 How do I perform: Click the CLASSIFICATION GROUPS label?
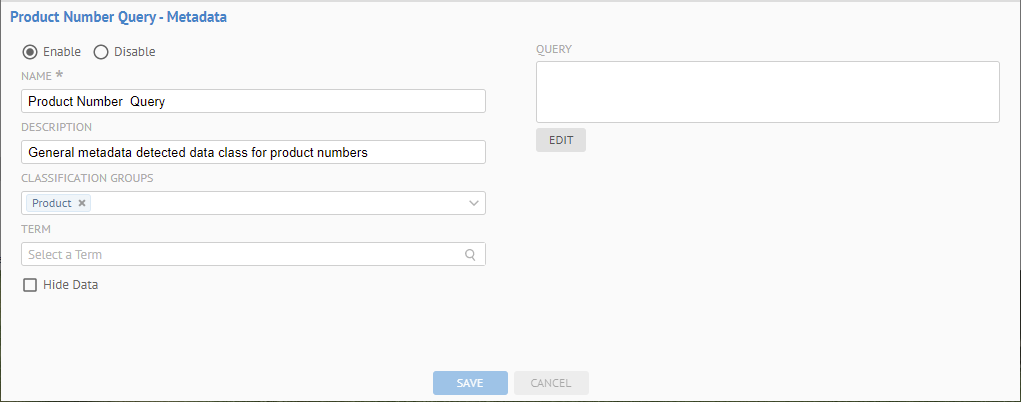87,178
